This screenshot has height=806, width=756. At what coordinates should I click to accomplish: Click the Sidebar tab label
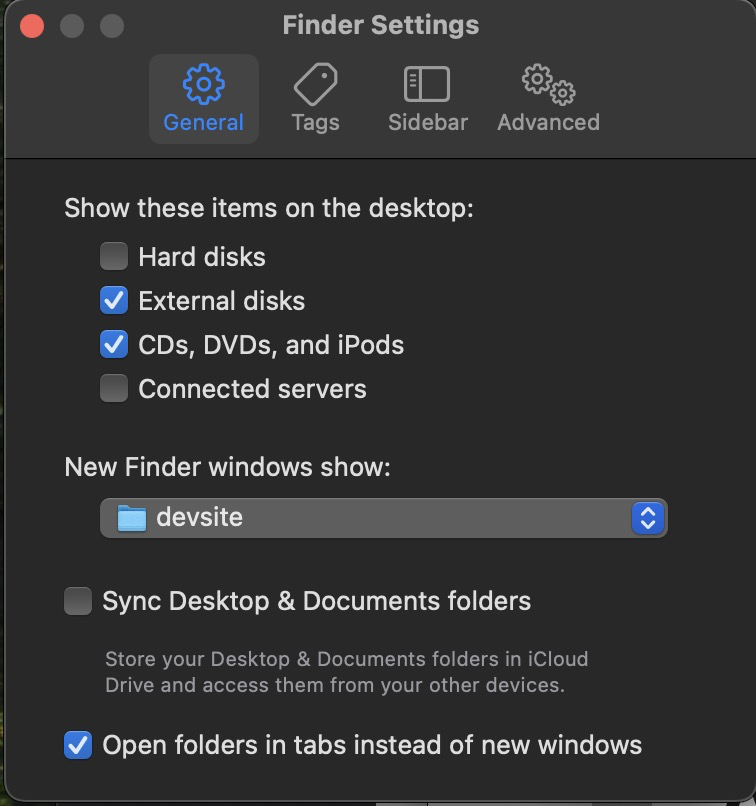pyautogui.click(x=428, y=123)
